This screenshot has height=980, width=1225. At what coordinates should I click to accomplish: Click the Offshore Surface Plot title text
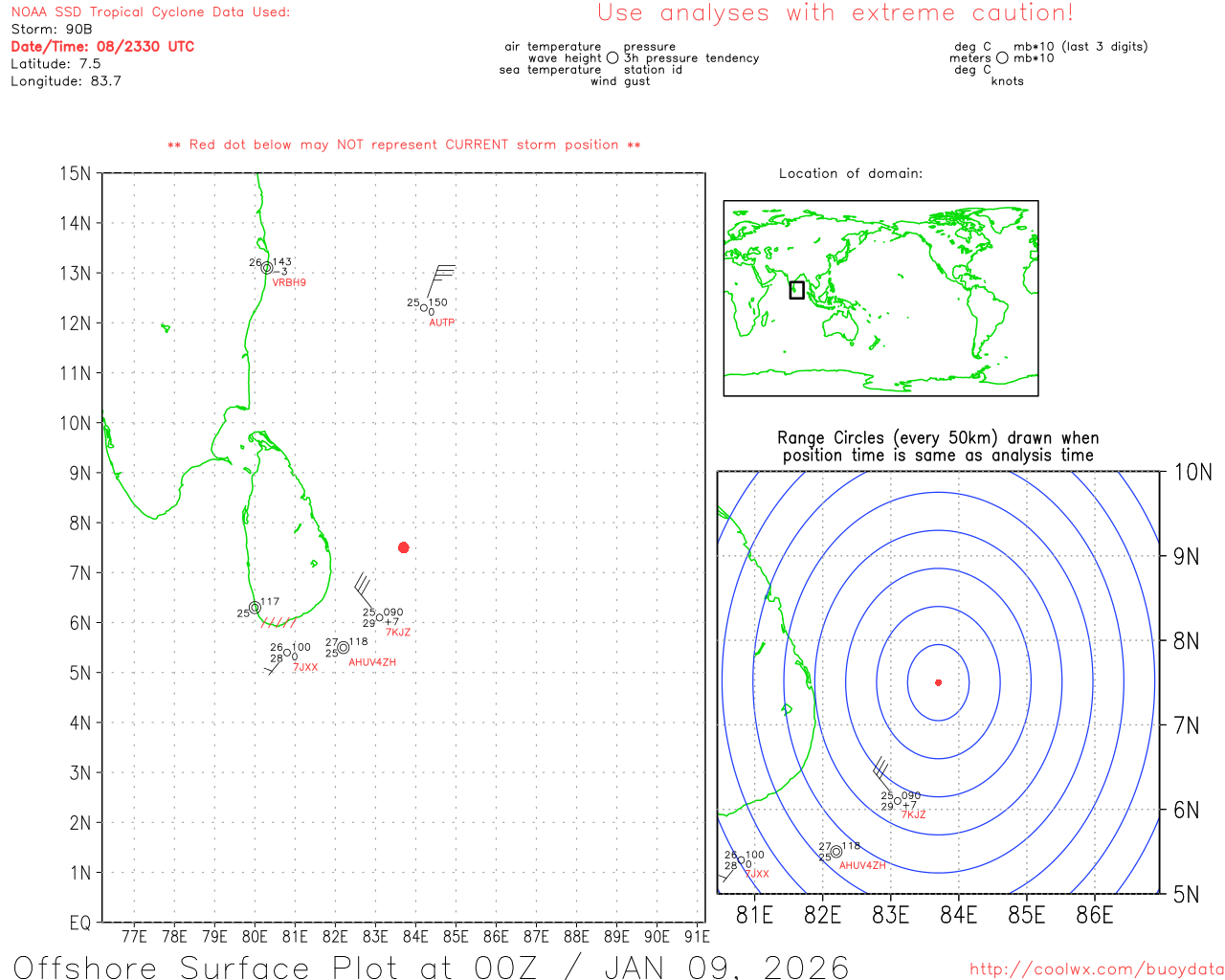coord(431,967)
